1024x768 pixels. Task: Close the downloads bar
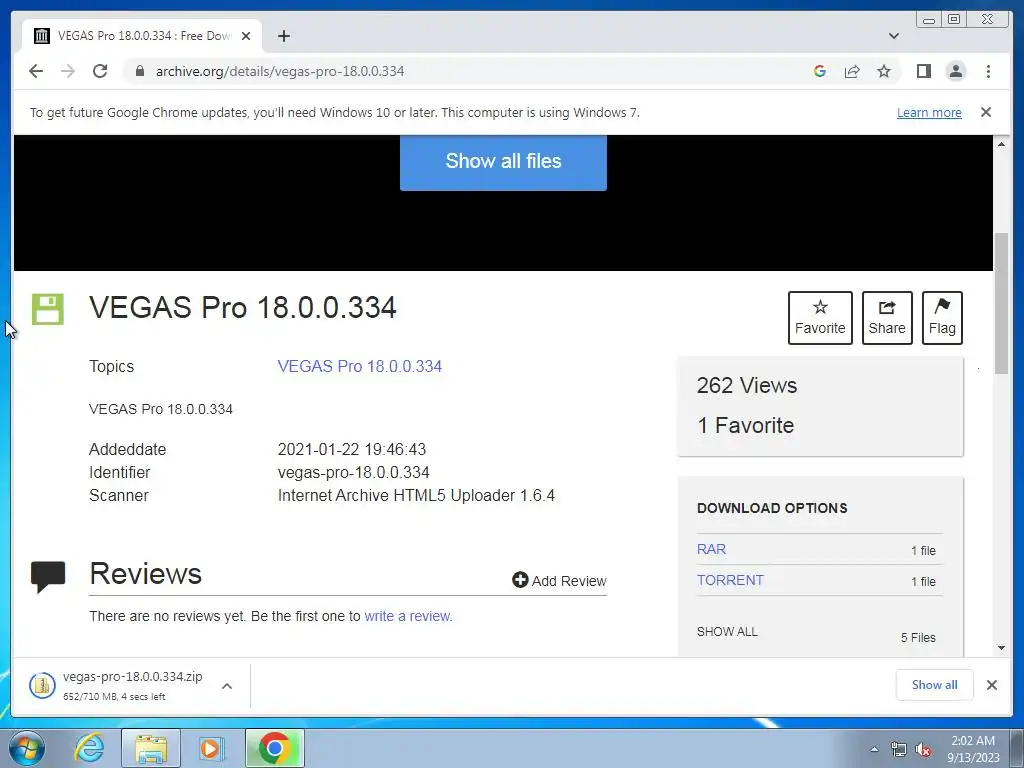[991, 684]
